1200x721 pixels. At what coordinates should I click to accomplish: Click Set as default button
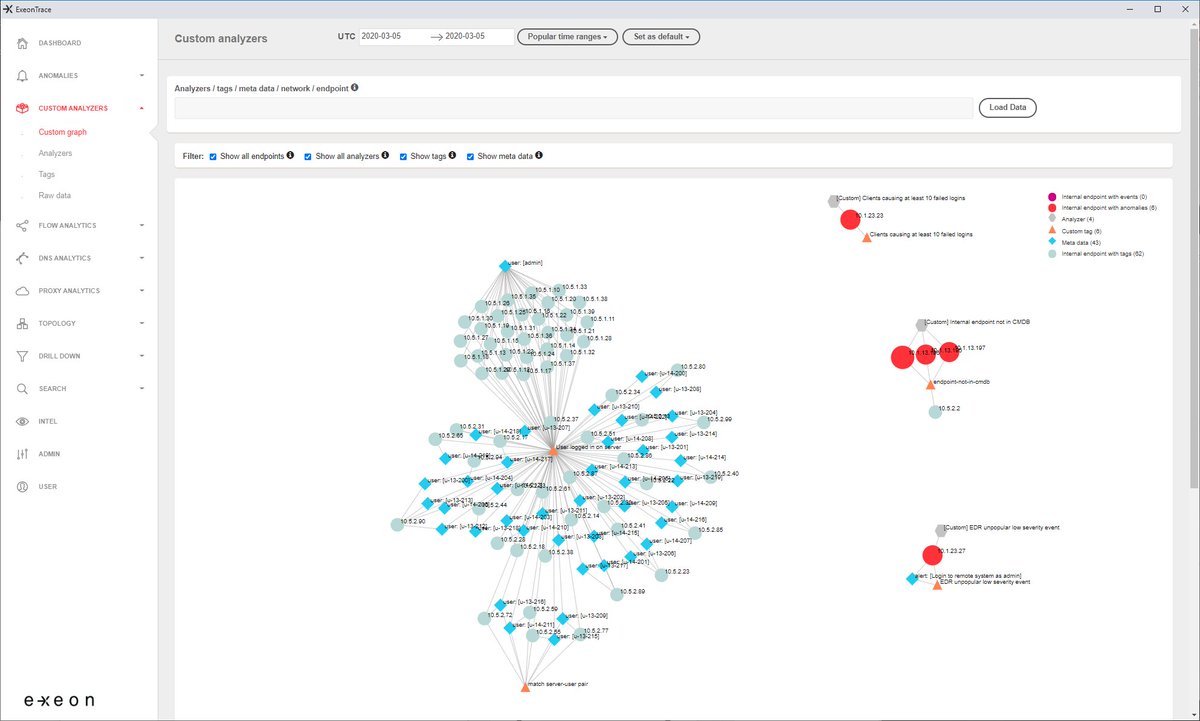662,36
